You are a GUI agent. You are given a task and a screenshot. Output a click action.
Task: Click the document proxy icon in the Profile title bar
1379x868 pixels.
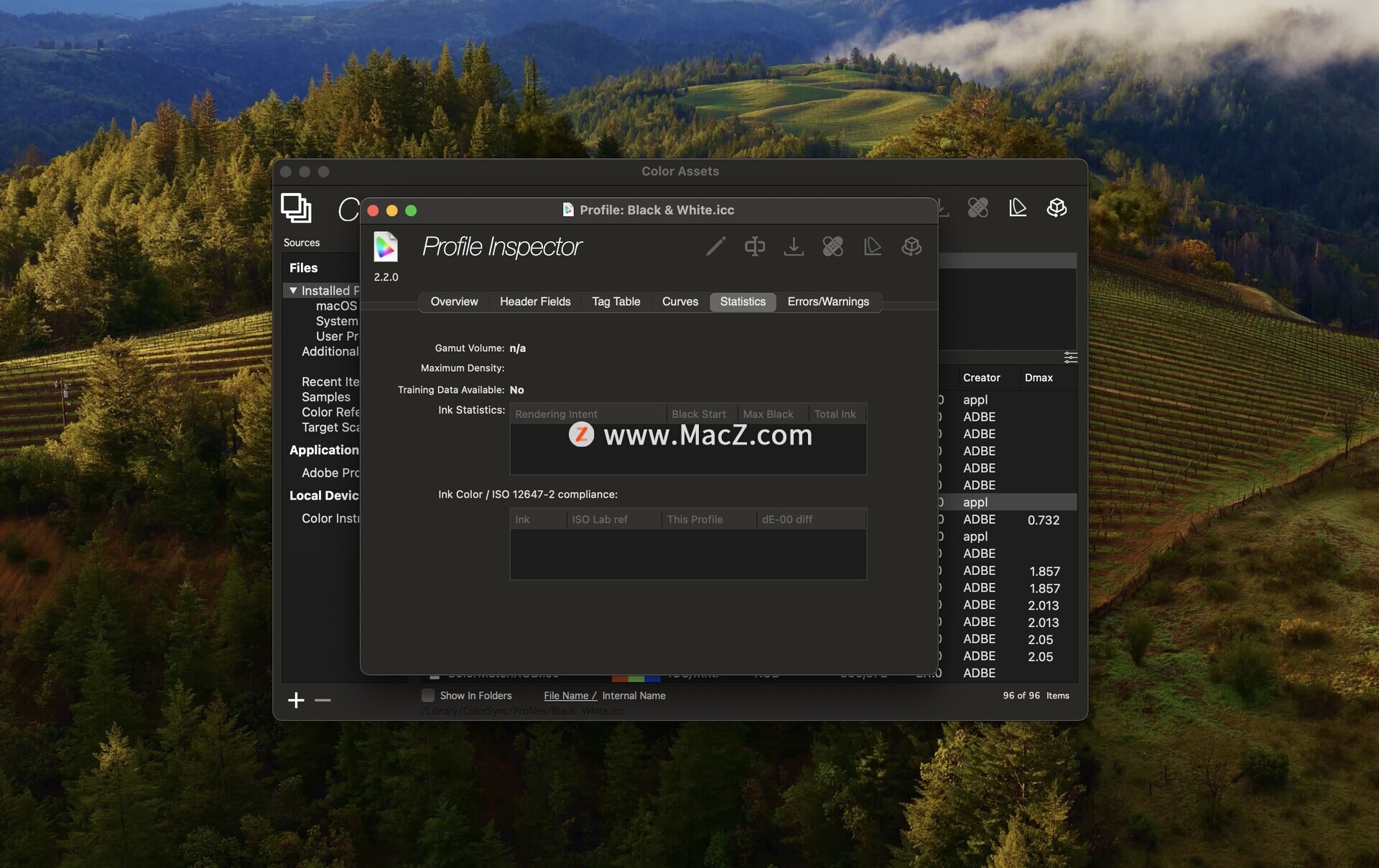click(x=568, y=210)
